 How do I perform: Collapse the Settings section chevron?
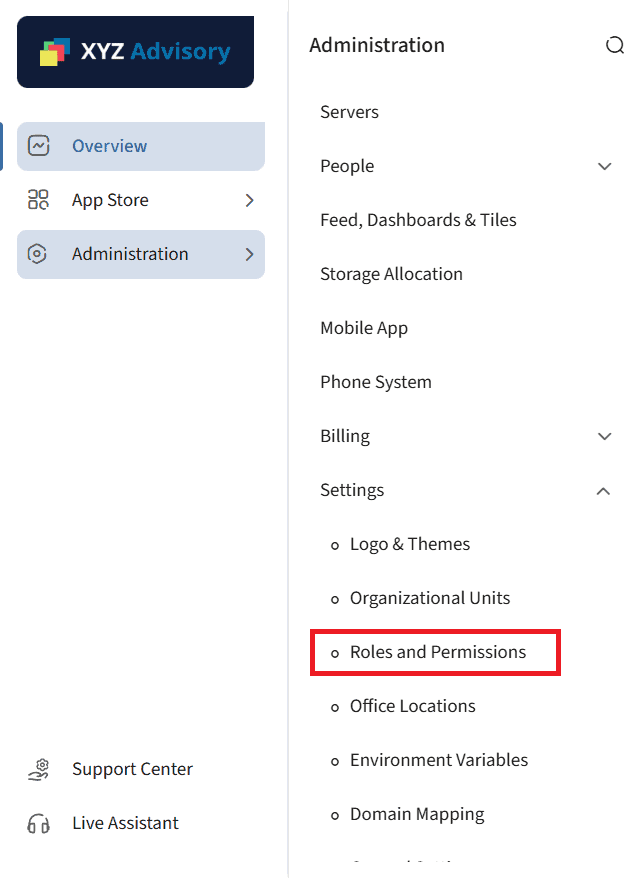tap(604, 490)
